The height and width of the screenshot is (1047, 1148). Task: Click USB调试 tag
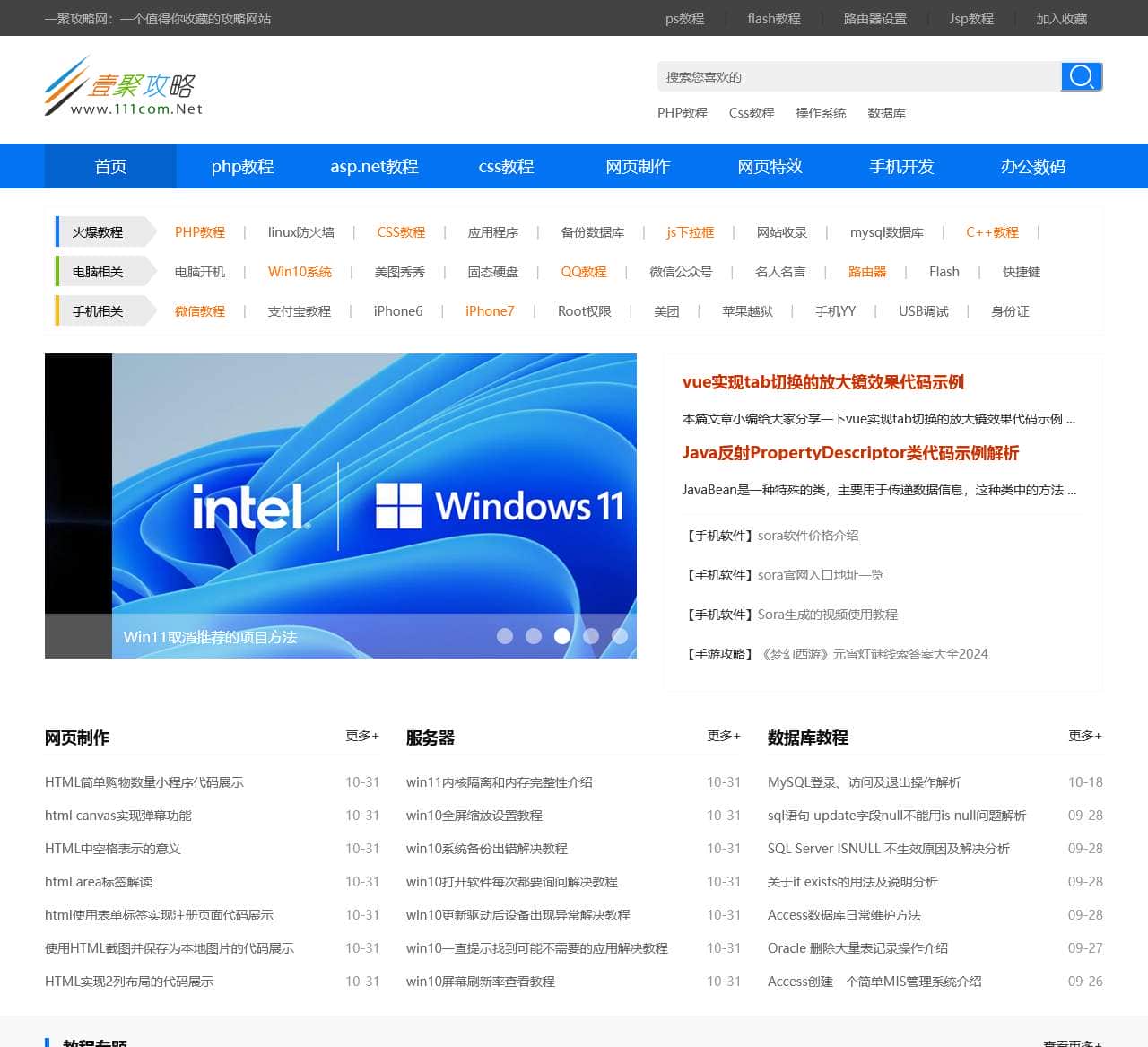coord(924,311)
